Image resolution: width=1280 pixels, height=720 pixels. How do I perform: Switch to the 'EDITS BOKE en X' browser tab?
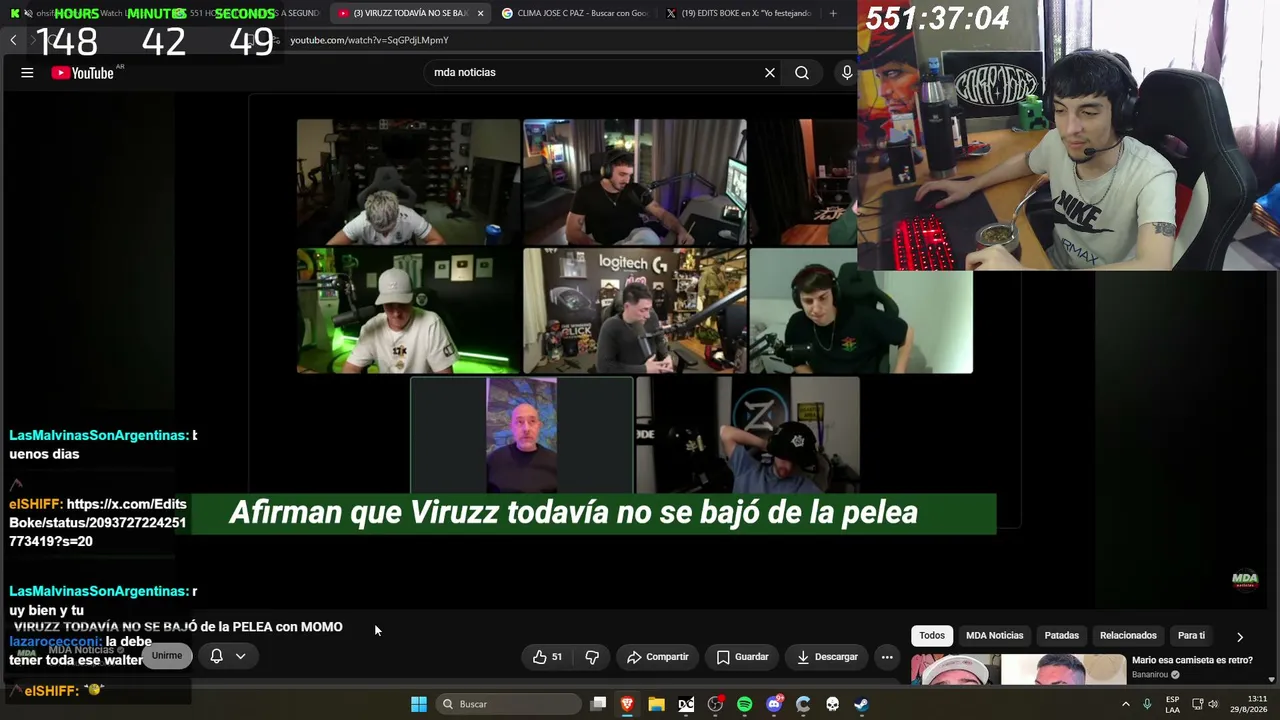pyautogui.click(x=738, y=13)
